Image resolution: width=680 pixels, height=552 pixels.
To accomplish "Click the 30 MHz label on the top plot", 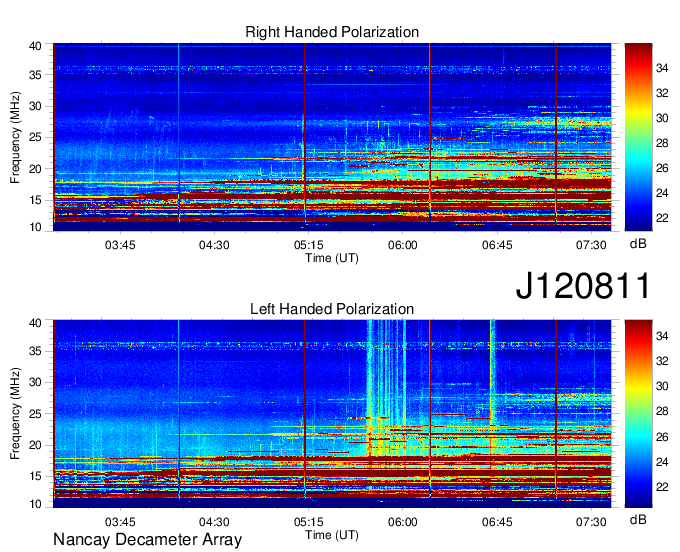I will 36,106.
